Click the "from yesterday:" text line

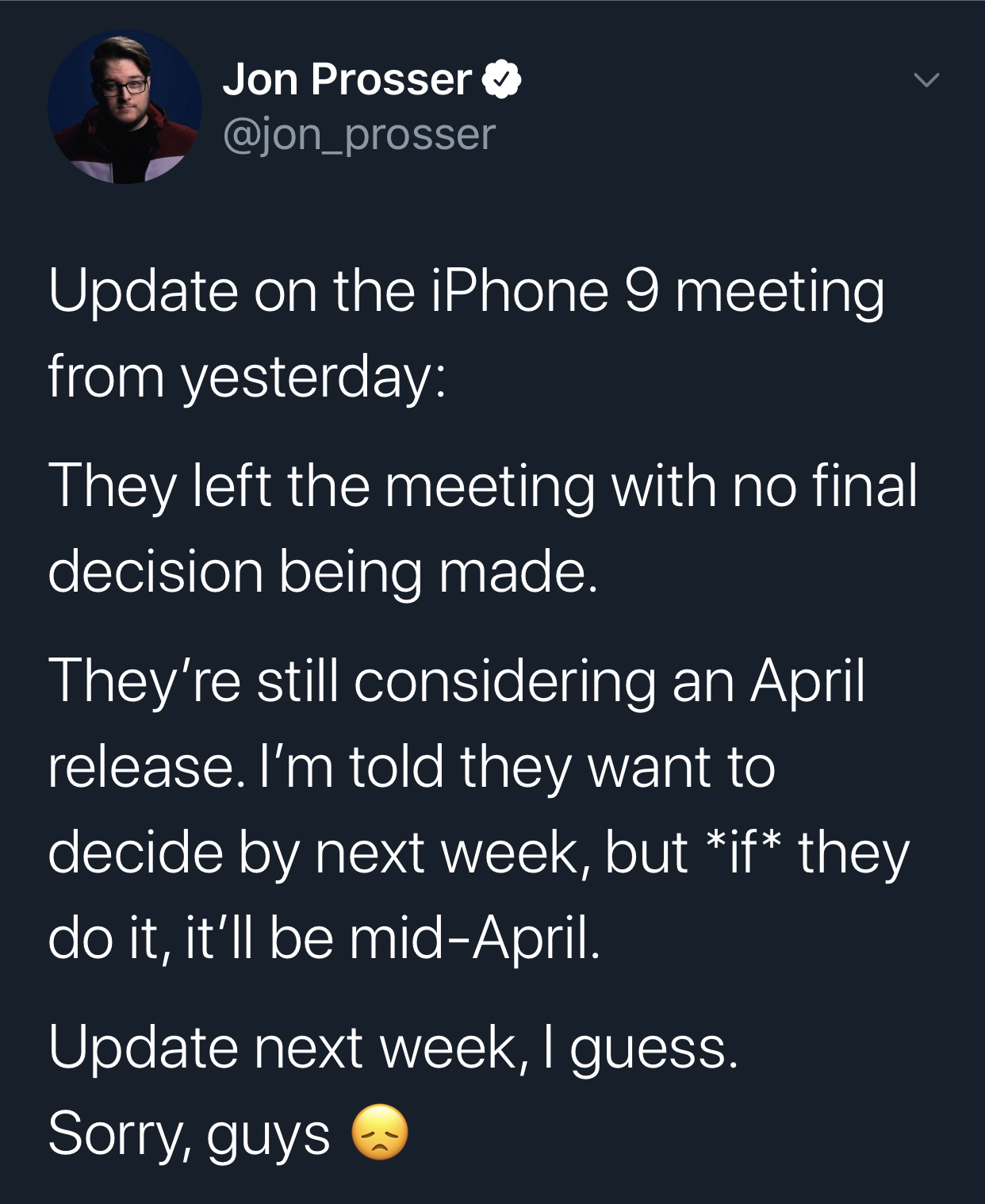[x=247, y=376]
